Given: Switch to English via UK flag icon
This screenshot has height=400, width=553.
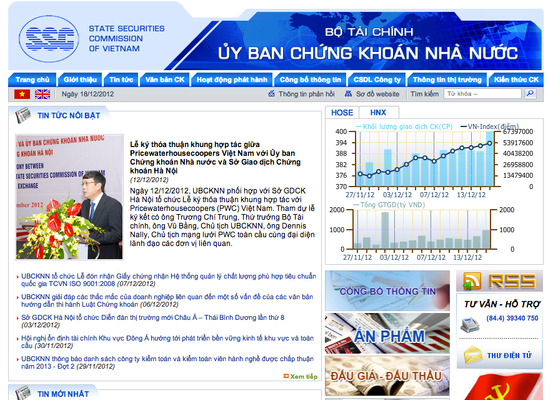Looking at the screenshot, I should [x=42, y=94].
